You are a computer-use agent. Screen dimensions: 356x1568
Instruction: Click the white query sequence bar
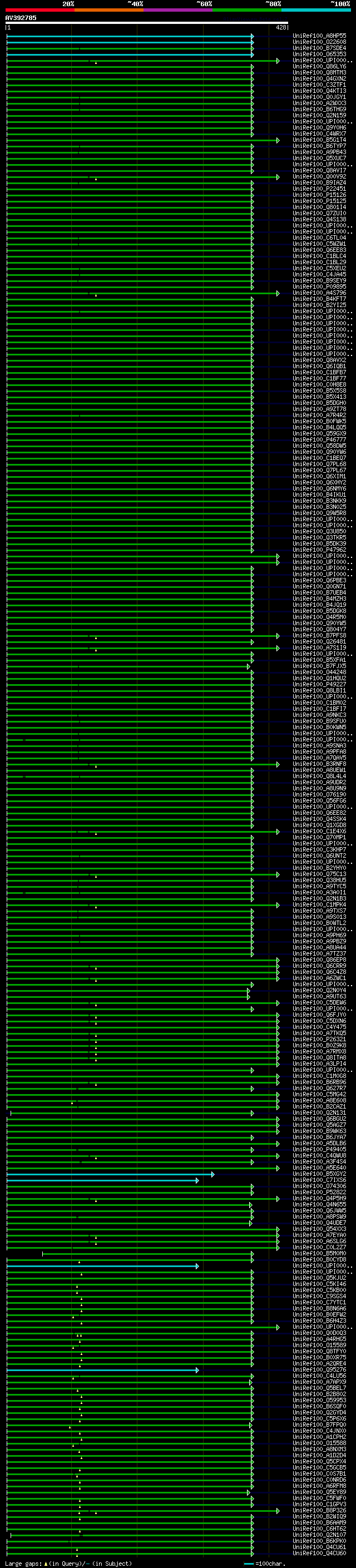147,22
